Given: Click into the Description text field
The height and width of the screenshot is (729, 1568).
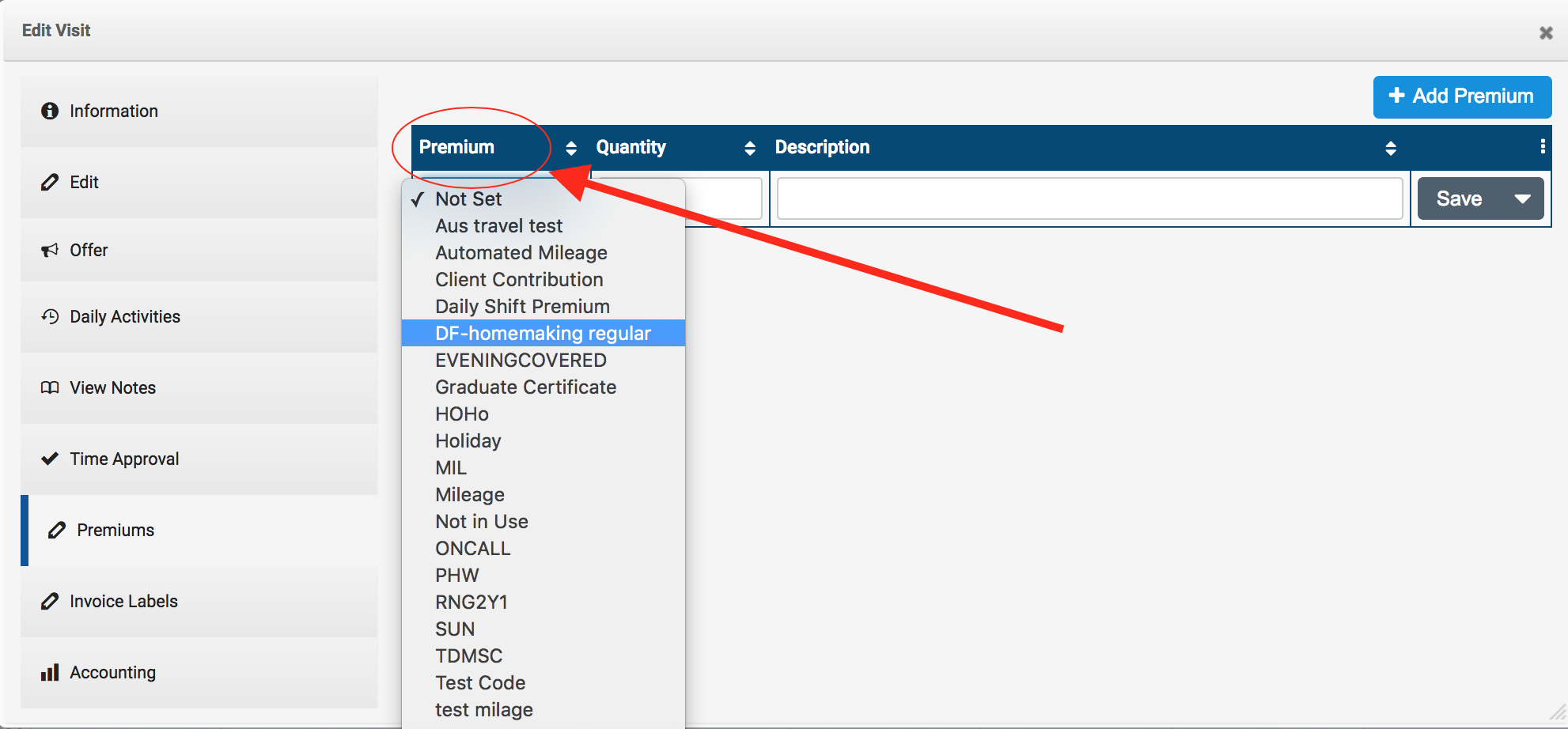Looking at the screenshot, I should [x=1089, y=198].
